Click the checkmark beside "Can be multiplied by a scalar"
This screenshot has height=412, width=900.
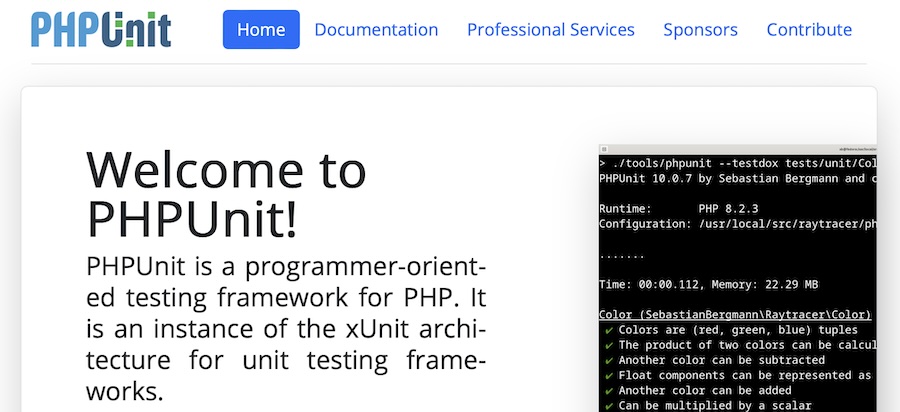608,405
